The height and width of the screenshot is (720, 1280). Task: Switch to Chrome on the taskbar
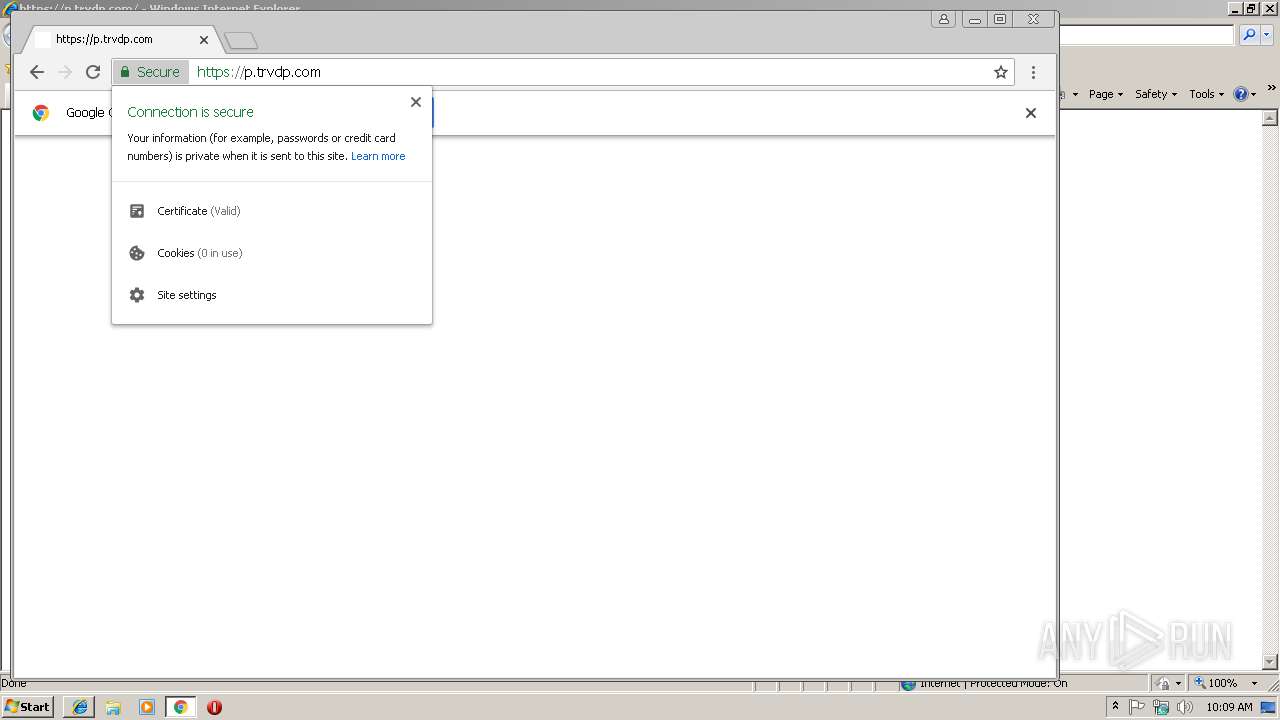point(181,707)
